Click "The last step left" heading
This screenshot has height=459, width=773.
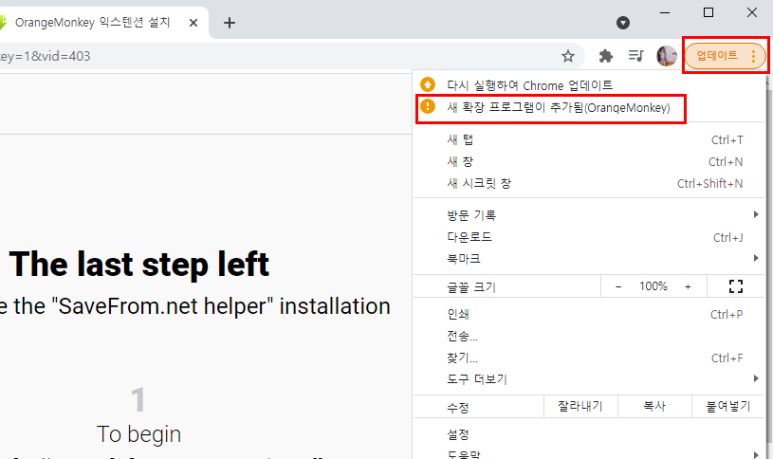[139, 264]
